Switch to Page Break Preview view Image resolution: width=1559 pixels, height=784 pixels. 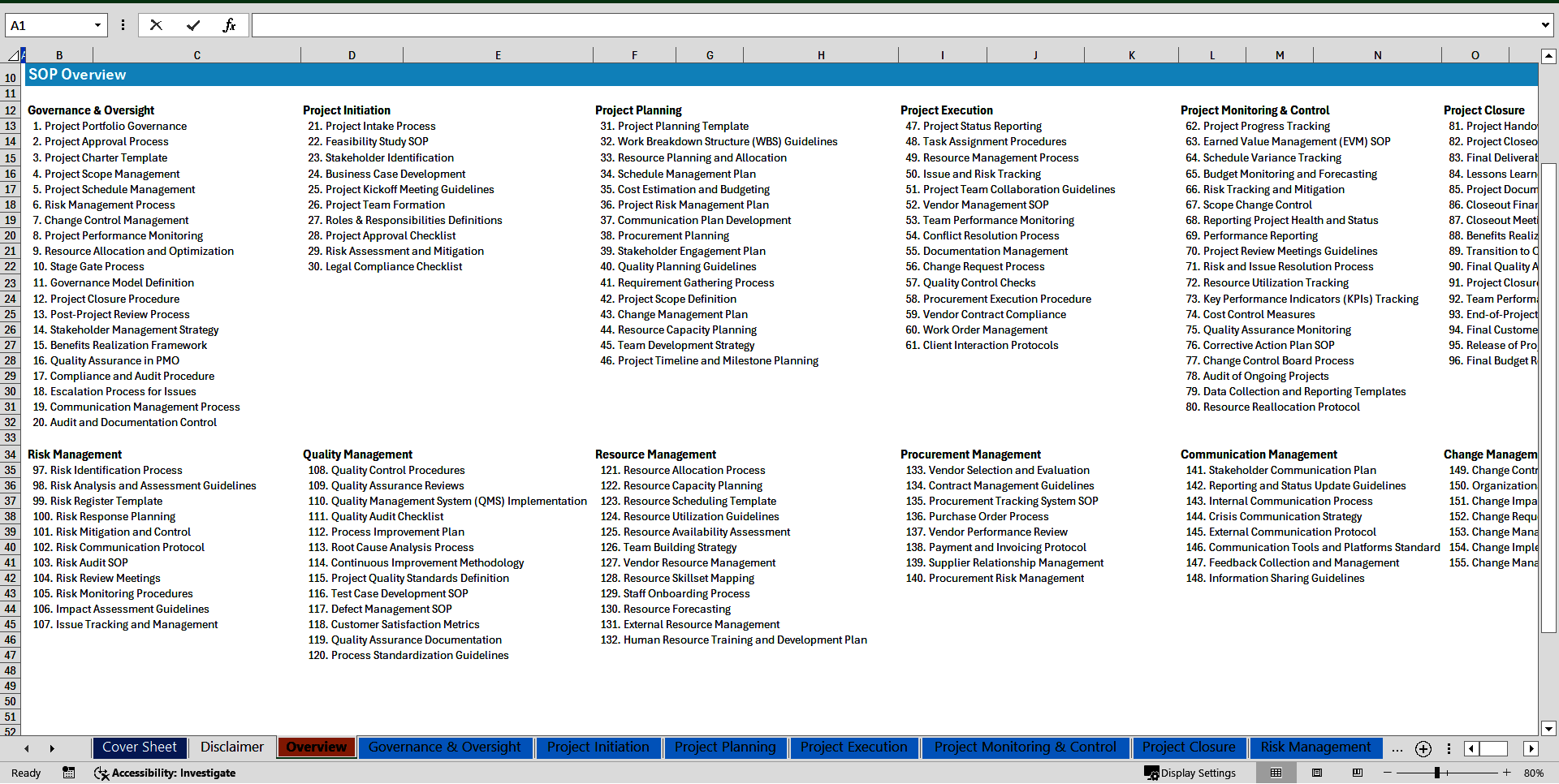[1358, 773]
